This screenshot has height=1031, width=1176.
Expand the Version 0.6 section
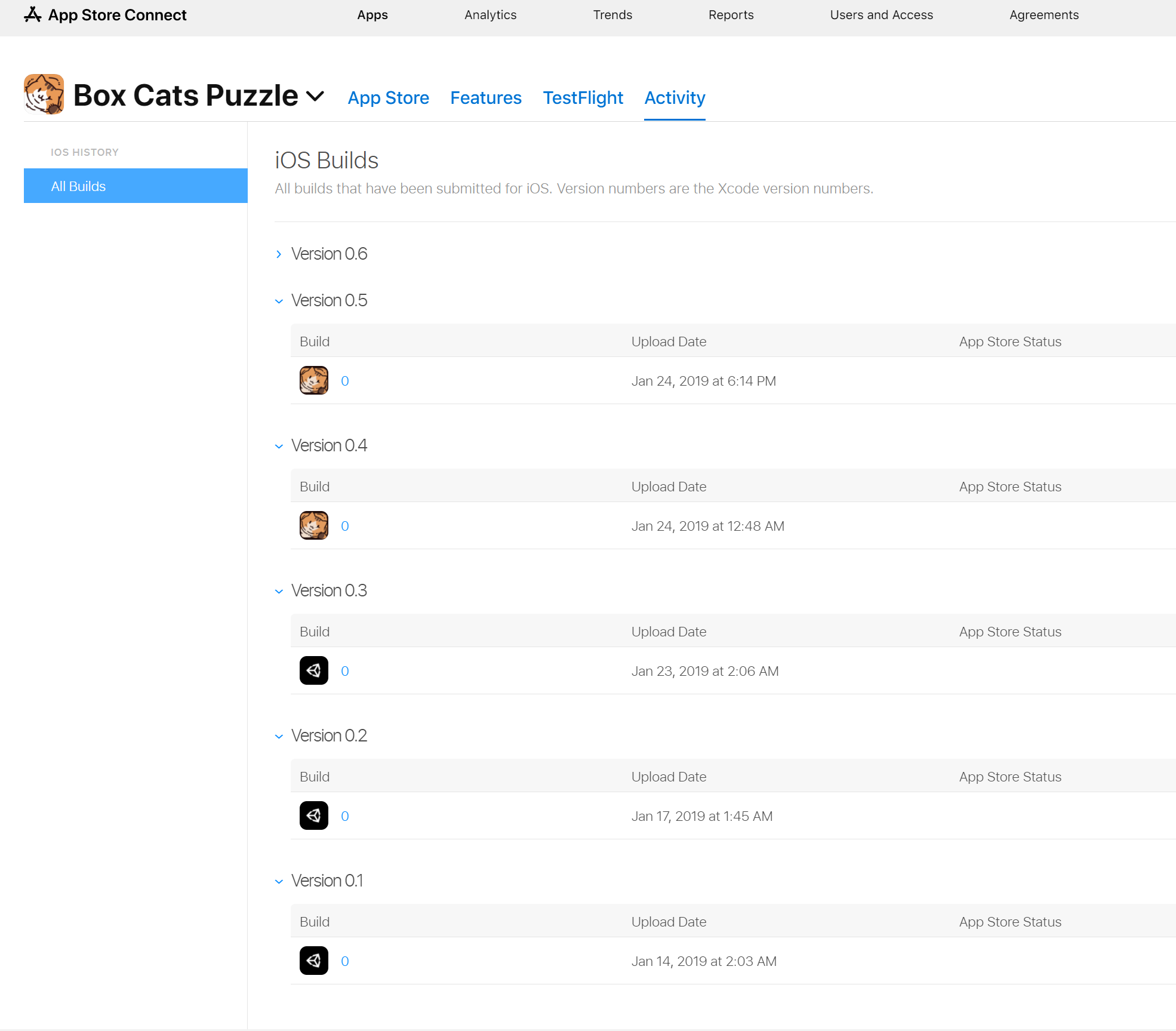[x=279, y=254]
